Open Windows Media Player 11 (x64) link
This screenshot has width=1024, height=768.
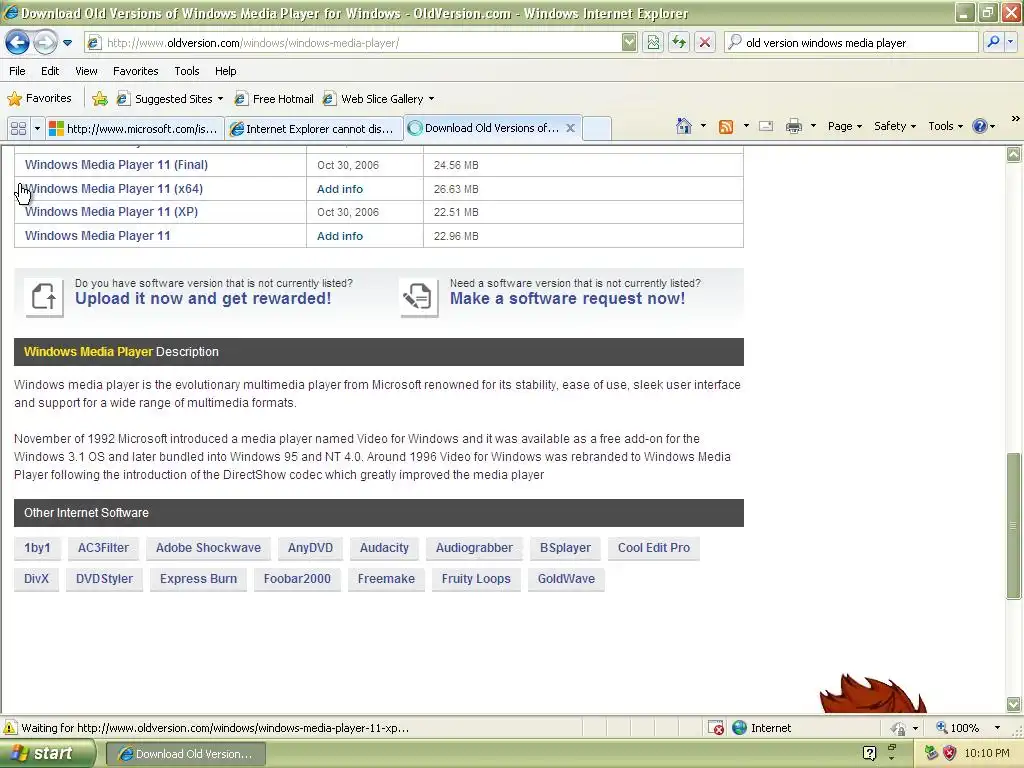tap(114, 189)
